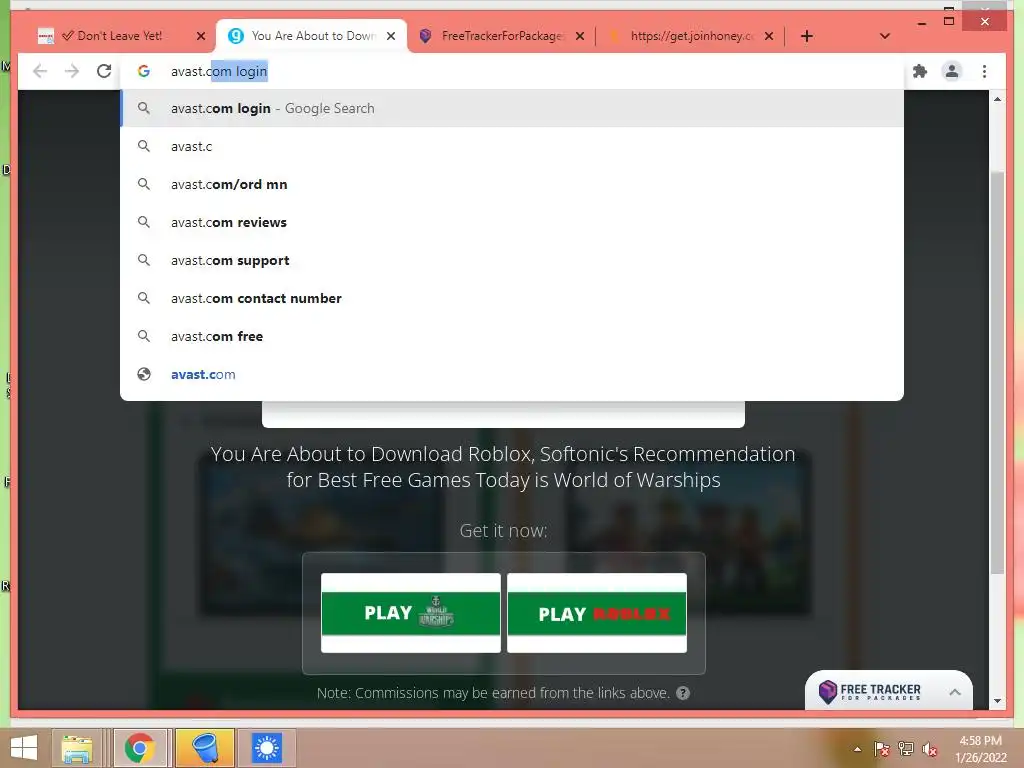Screen dimensions: 1024x768
Task: Expand the tab search chevron
Action: 885,36
